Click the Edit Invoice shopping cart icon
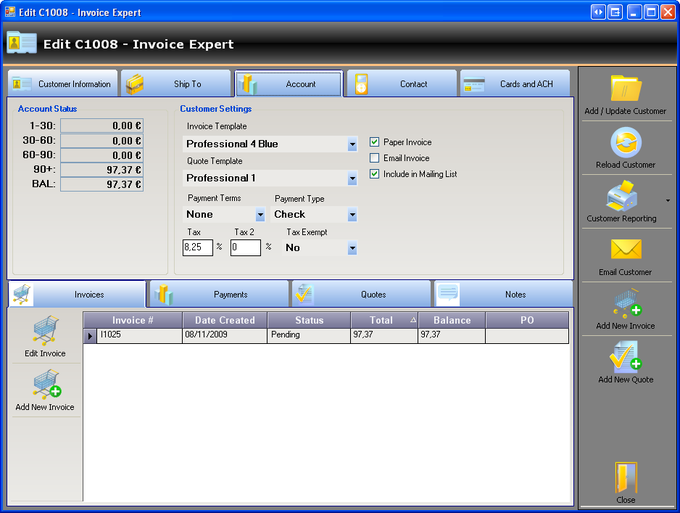The image size is (680, 513). pyautogui.click(x=46, y=330)
